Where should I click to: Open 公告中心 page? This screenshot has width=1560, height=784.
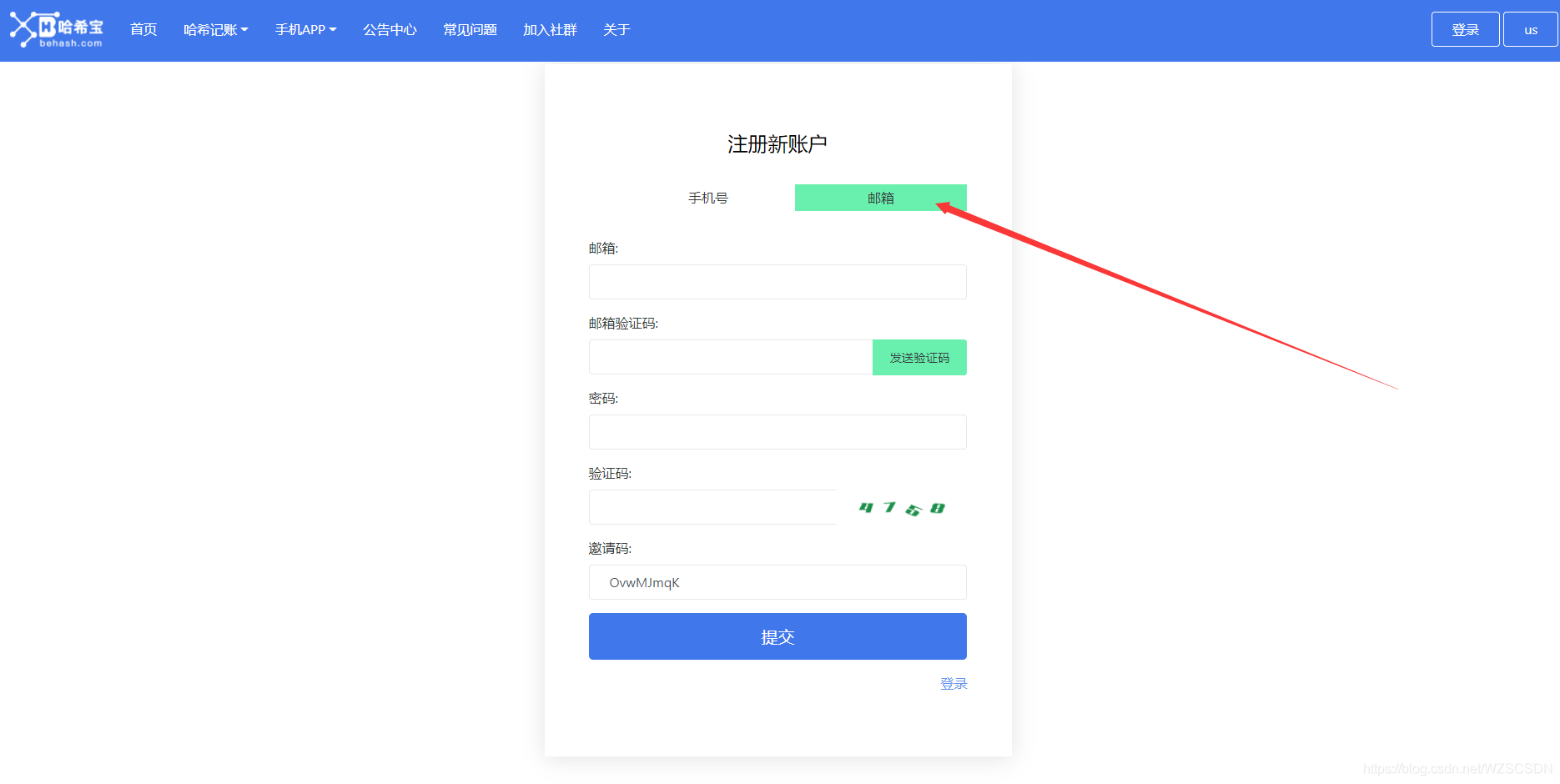click(x=390, y=30)
